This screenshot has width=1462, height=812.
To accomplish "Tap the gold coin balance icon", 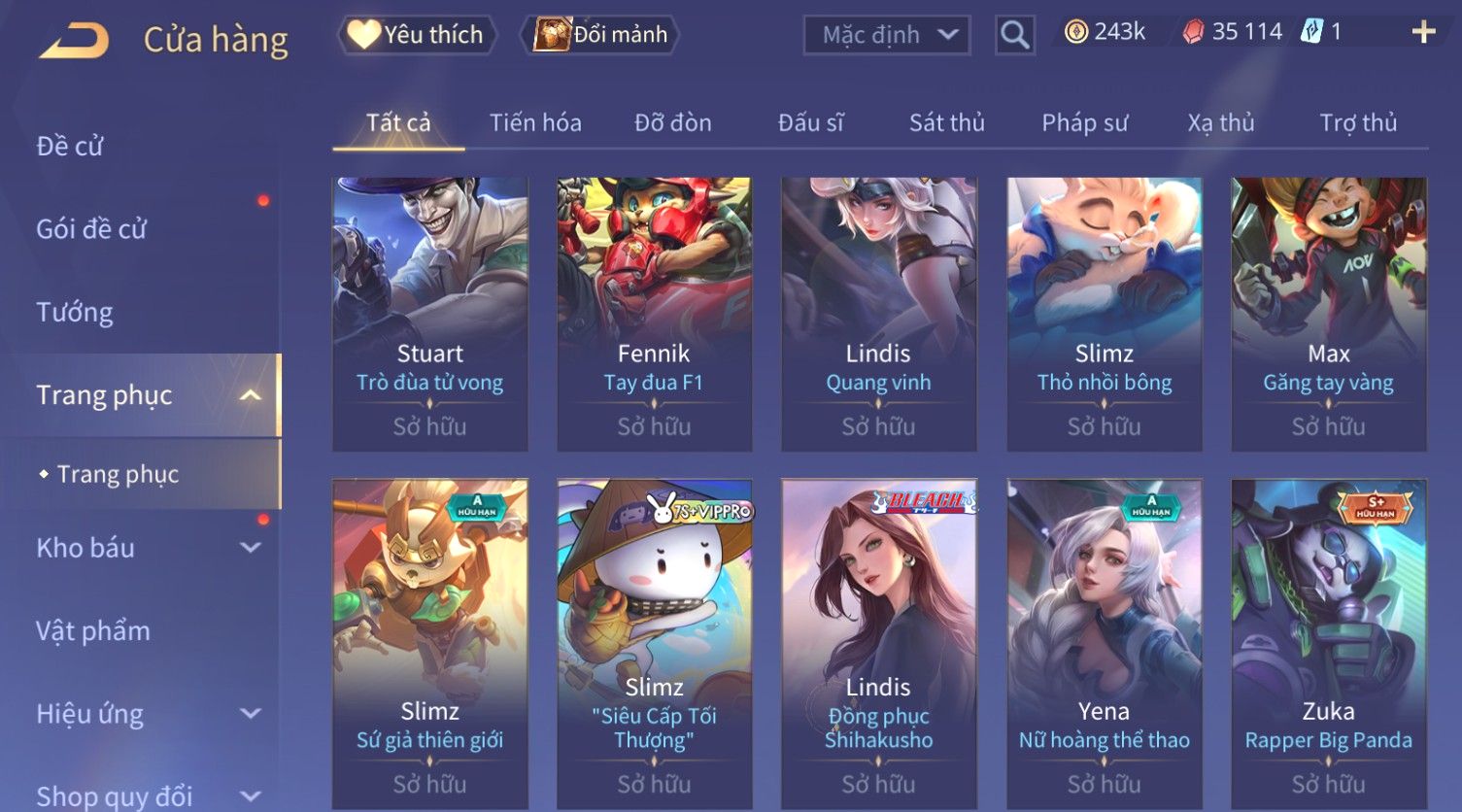I will coord(1075,32).
